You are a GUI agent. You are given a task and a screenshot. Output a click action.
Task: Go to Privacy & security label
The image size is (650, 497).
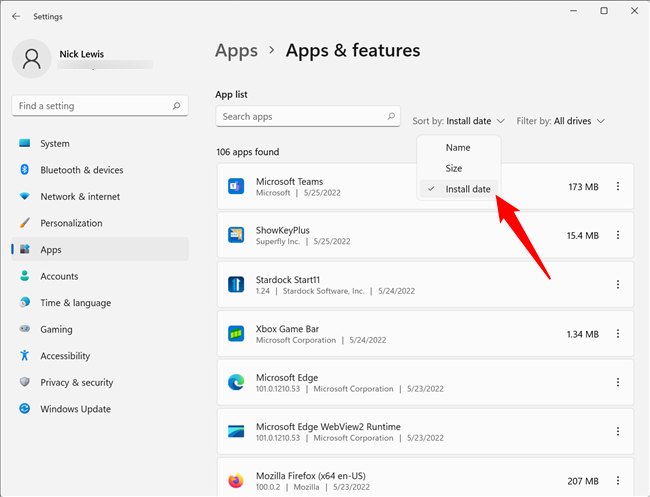coord(77,382)
